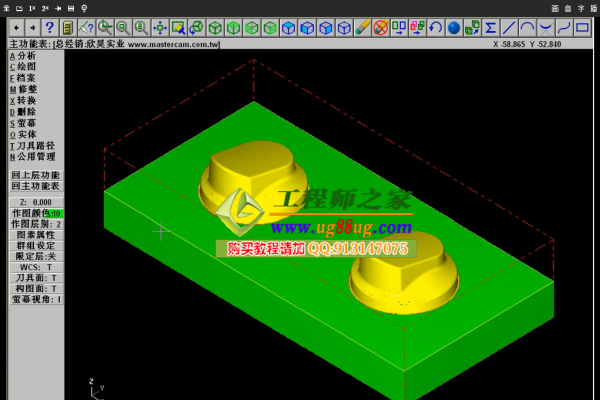Open the 荧幕视角 (screen view) options
This screenshot has width=600, height=400.
pos(36,299)
